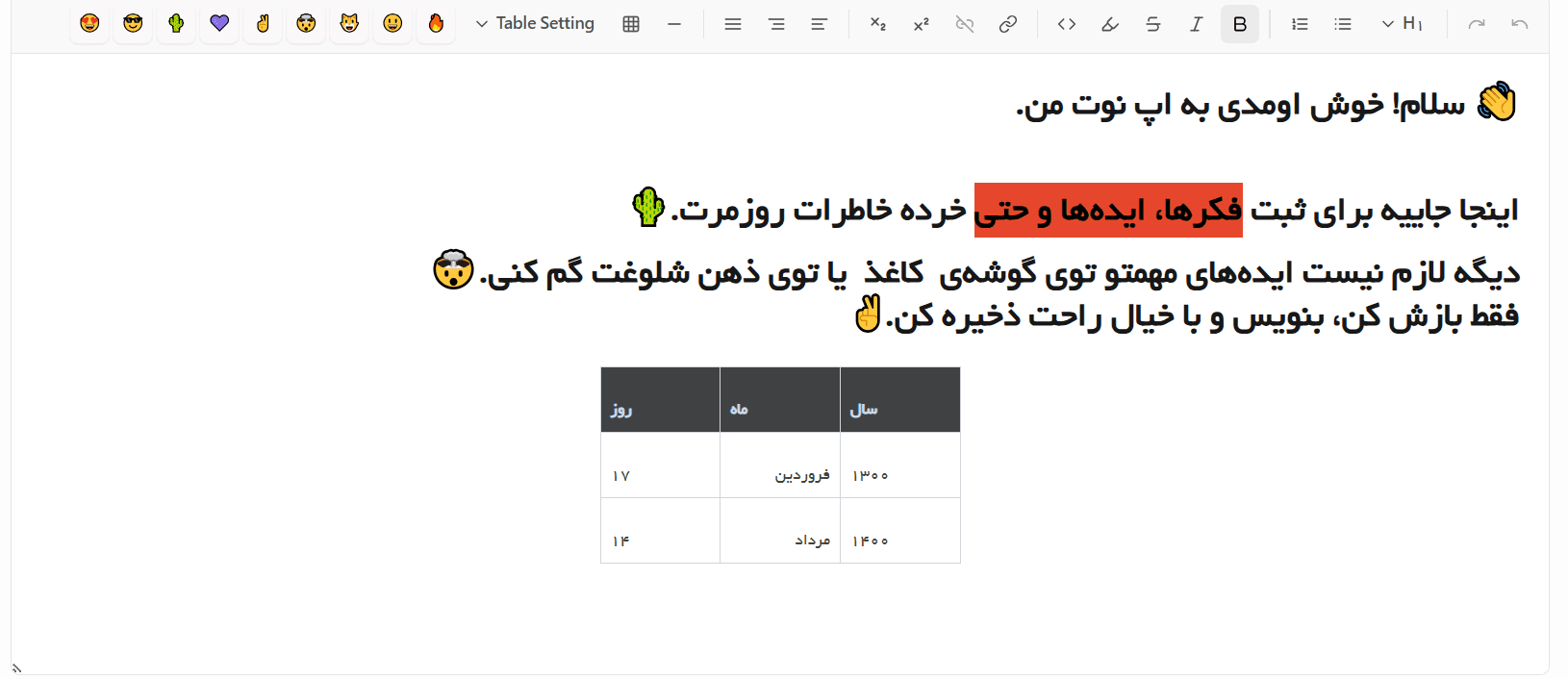Image resolution: width=1568 pixels, height=679 pixels.
Task: Insert the sunglasses face emoji
Action: click(133, 24)
